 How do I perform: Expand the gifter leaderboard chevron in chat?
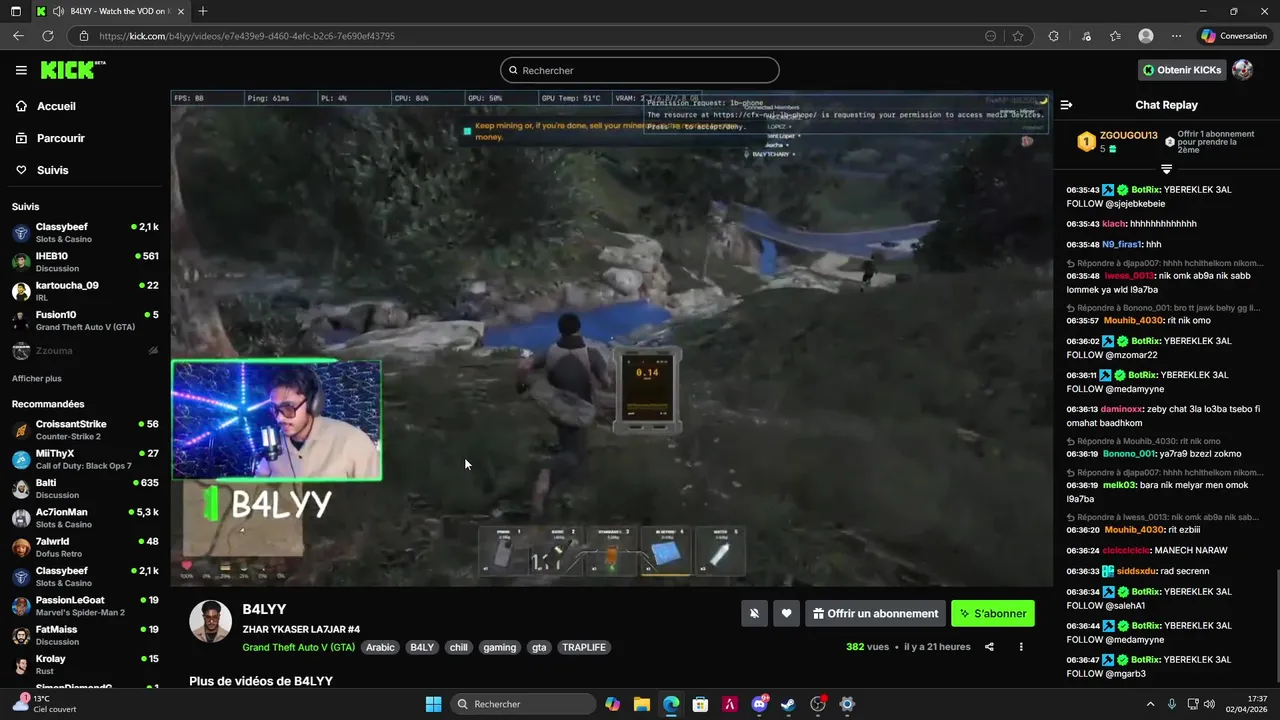[x=1166, y=169]
